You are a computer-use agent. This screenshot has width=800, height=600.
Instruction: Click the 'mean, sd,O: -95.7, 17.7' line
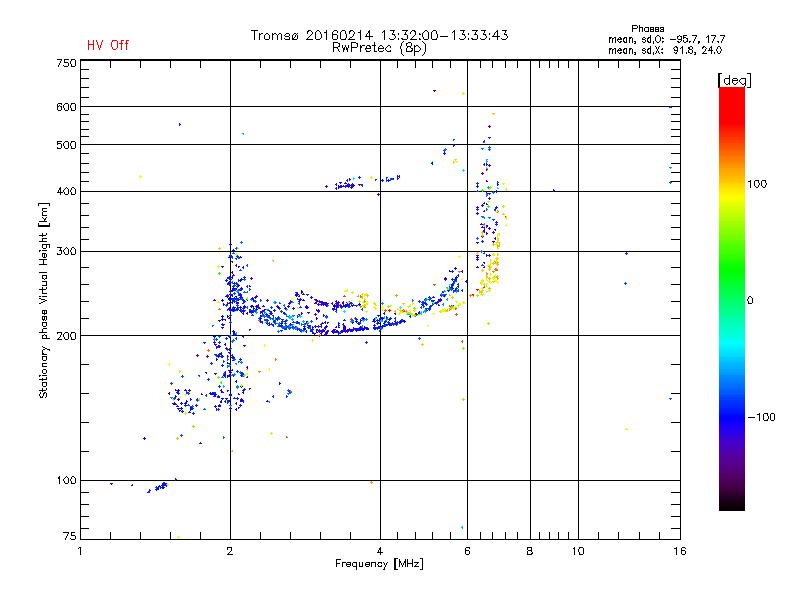pos(666,39)
